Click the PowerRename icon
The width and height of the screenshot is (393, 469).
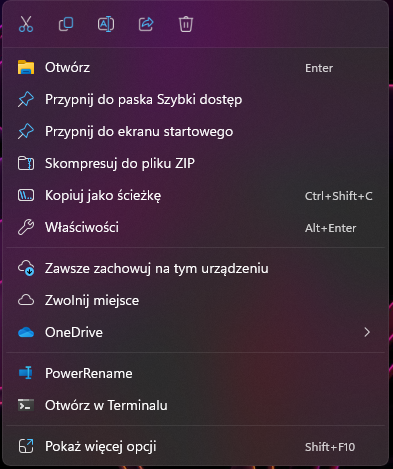pyautogui.click(x=26, y=373)
